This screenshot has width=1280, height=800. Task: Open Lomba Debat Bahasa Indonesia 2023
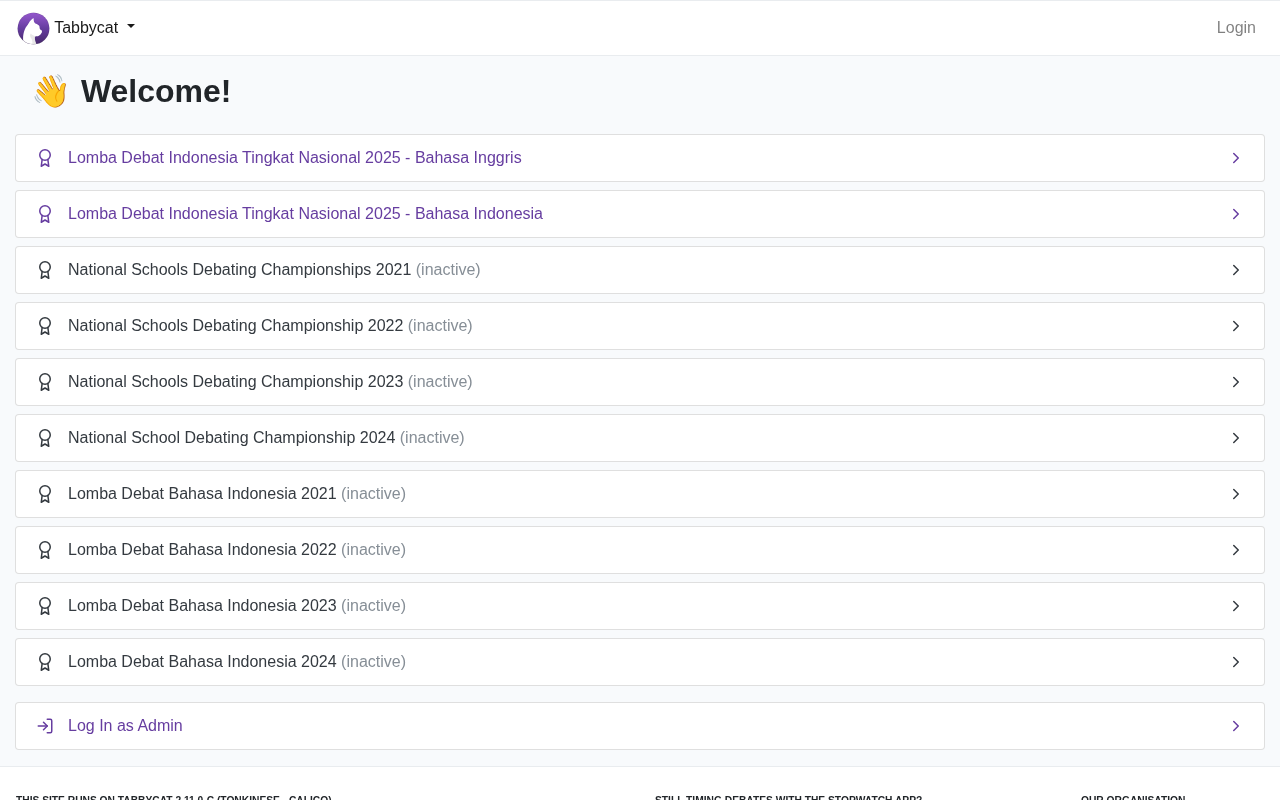640,606
